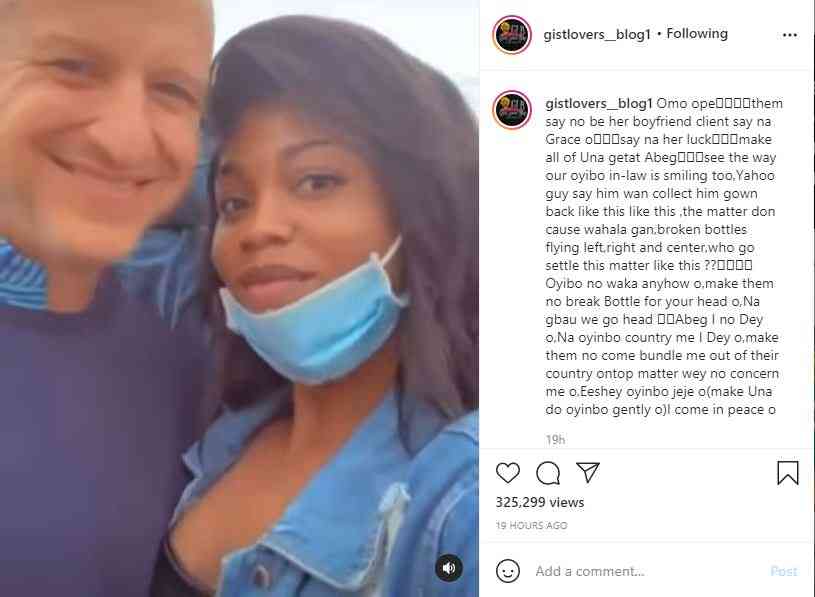View the 325,299 views count
Screen dimensions: 815x597
tap(540, 502)
